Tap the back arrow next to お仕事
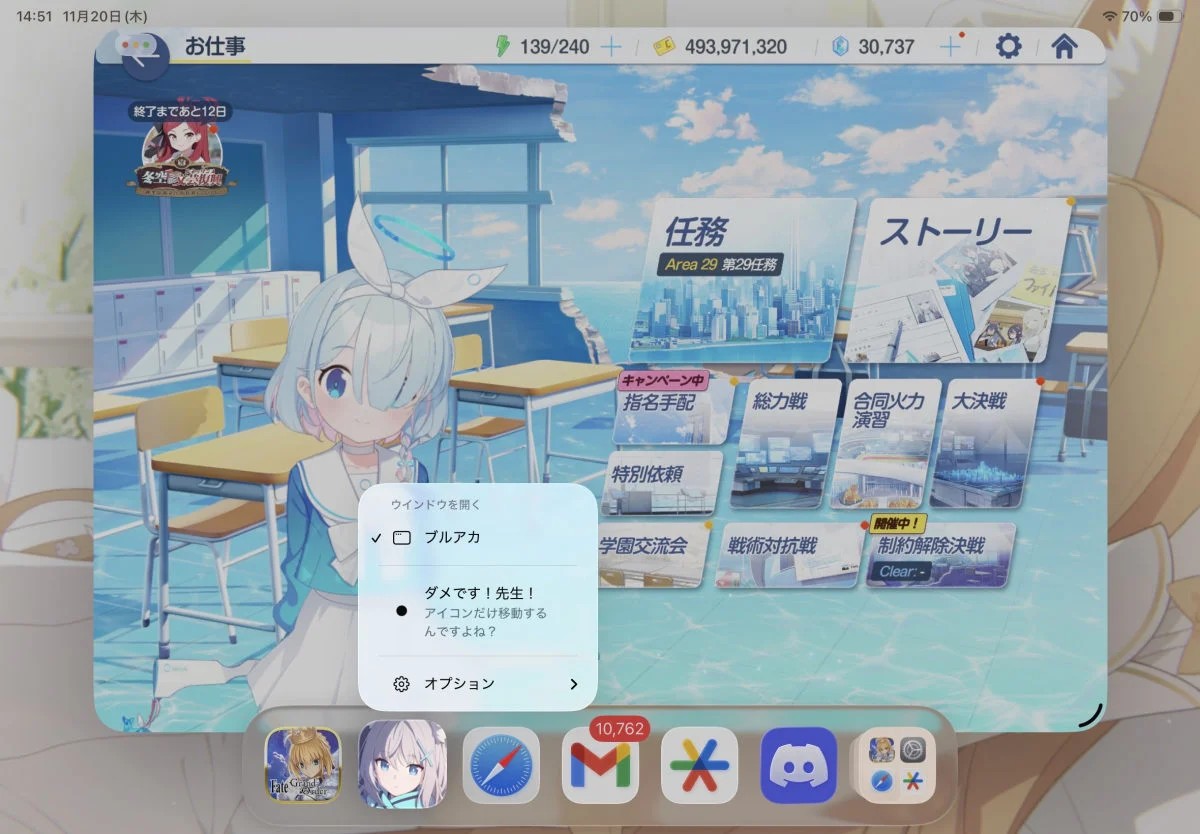This screenshot has height=834, width=1200. pyautogui.click(x=146, y=54)
